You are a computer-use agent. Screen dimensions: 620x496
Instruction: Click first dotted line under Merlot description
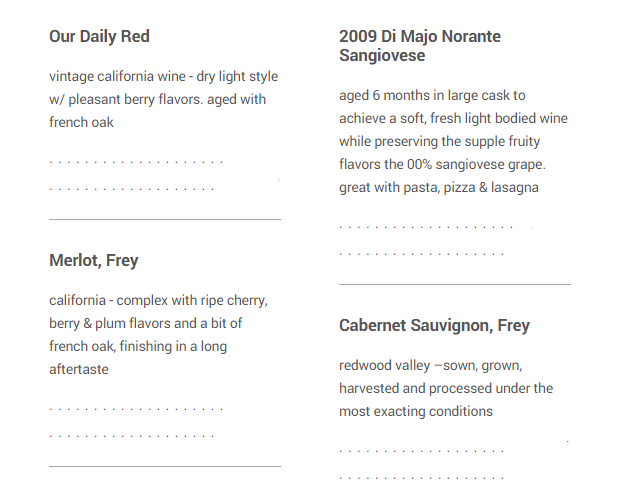pos(136,409)
